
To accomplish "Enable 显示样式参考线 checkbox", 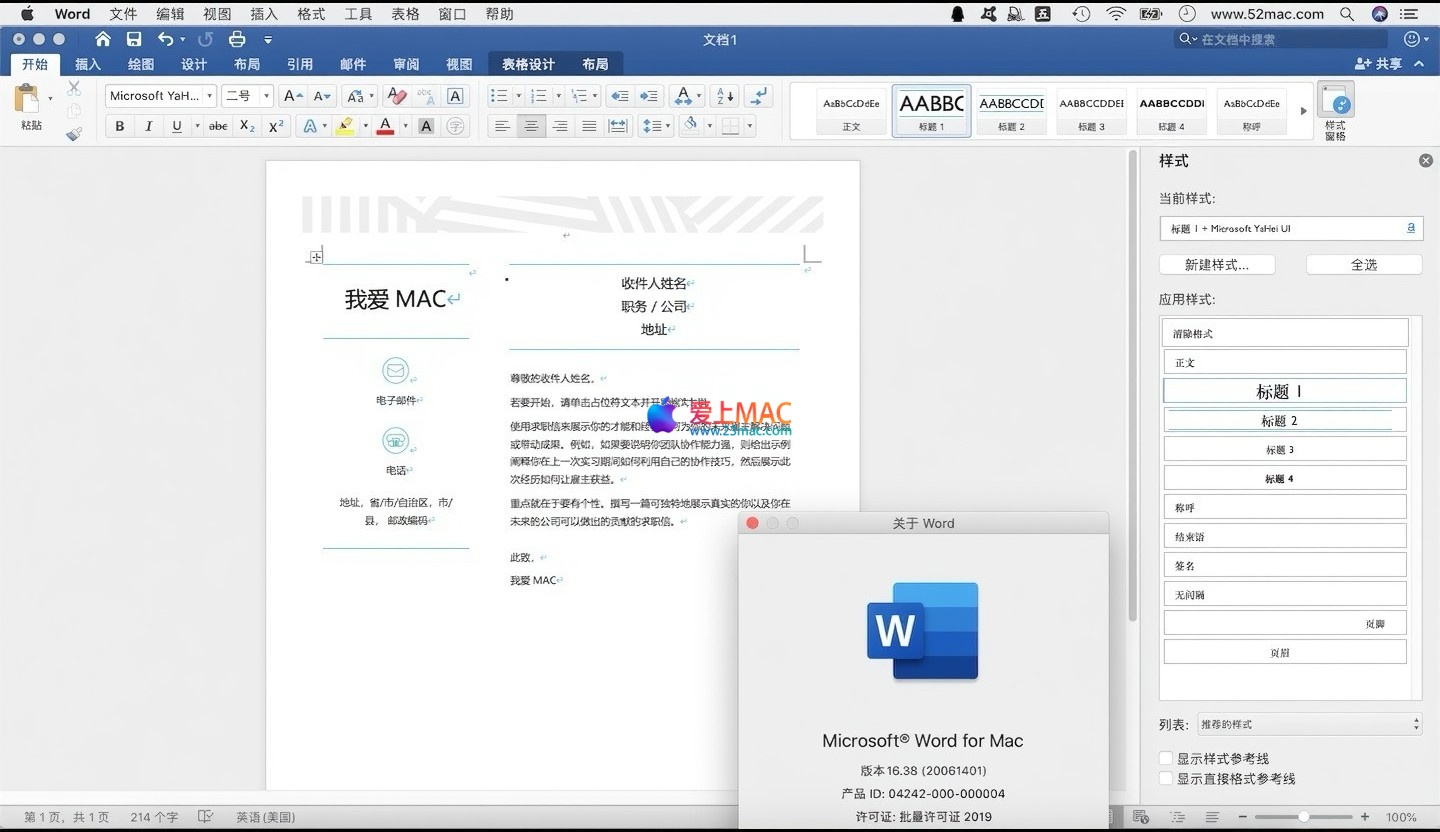I will pos(1166,759).
